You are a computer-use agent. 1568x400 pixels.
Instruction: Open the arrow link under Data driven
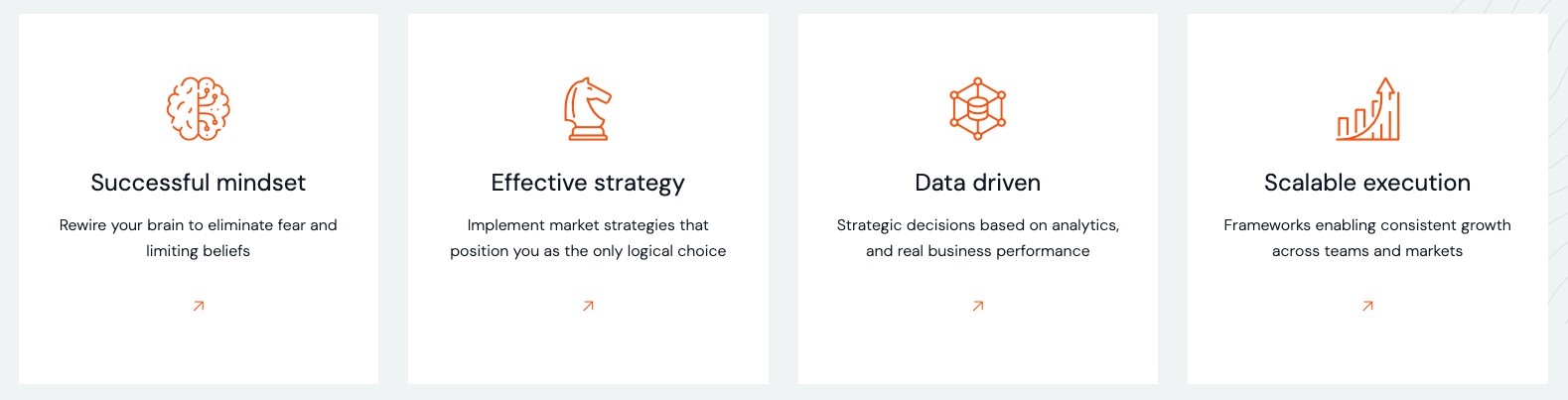pos(978,306)
